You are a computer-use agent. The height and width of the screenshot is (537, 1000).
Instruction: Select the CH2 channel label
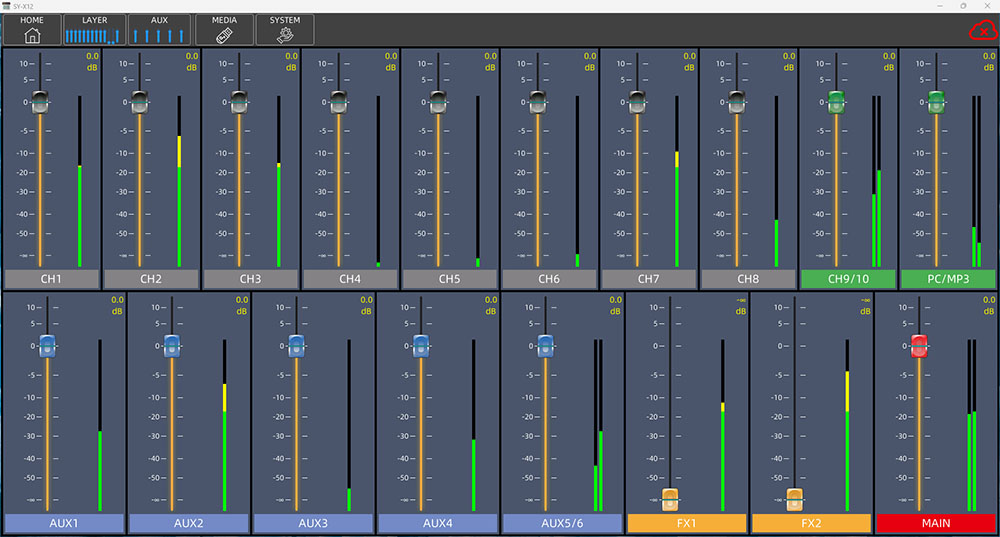click(151, 279)
